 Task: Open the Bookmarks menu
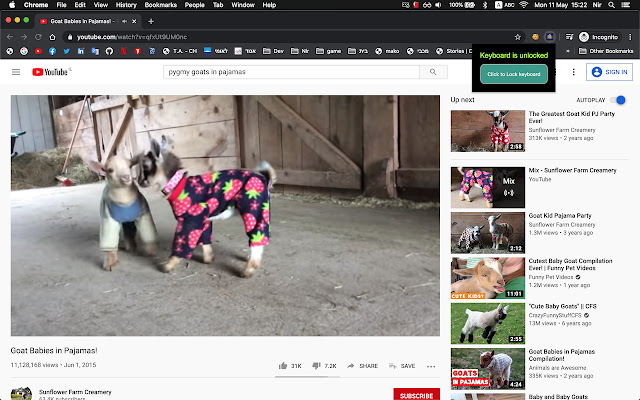pyautogui.click(x=161, y=5)
